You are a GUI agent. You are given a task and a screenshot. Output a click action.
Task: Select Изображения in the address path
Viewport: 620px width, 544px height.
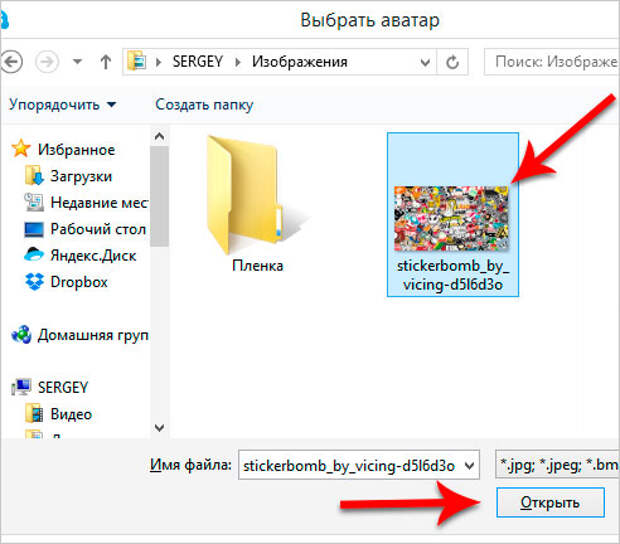click(300, 62)
